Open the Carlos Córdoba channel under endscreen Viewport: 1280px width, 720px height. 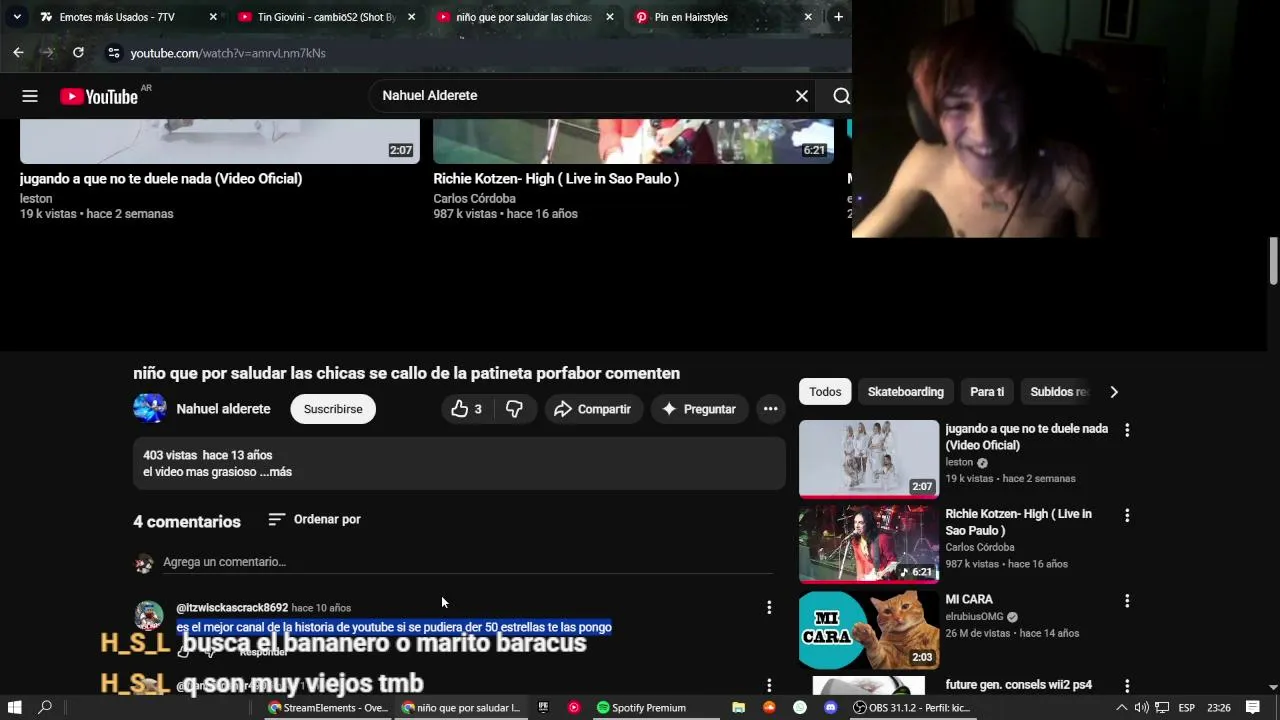tap(474, 199)
